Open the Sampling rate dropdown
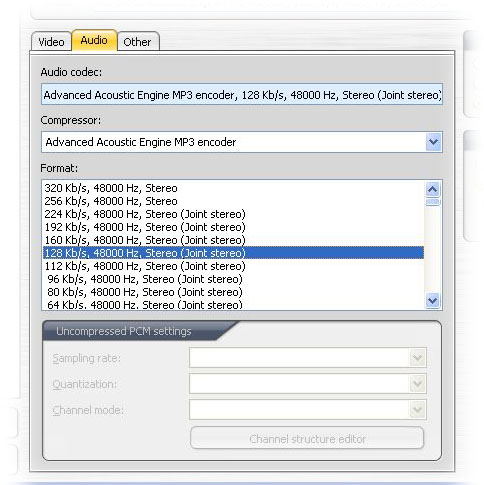 point(308,358)
